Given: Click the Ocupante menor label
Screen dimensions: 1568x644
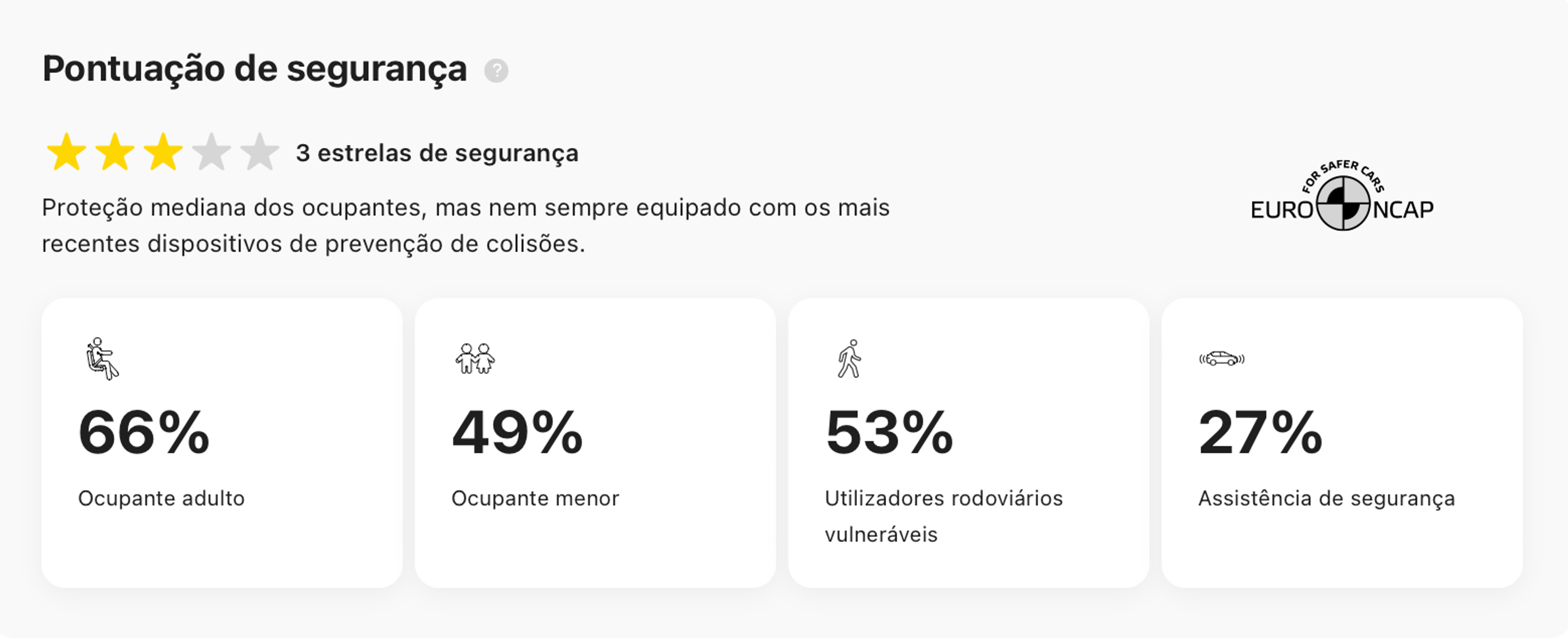Looking at the screenshot, I should [535, 499].
